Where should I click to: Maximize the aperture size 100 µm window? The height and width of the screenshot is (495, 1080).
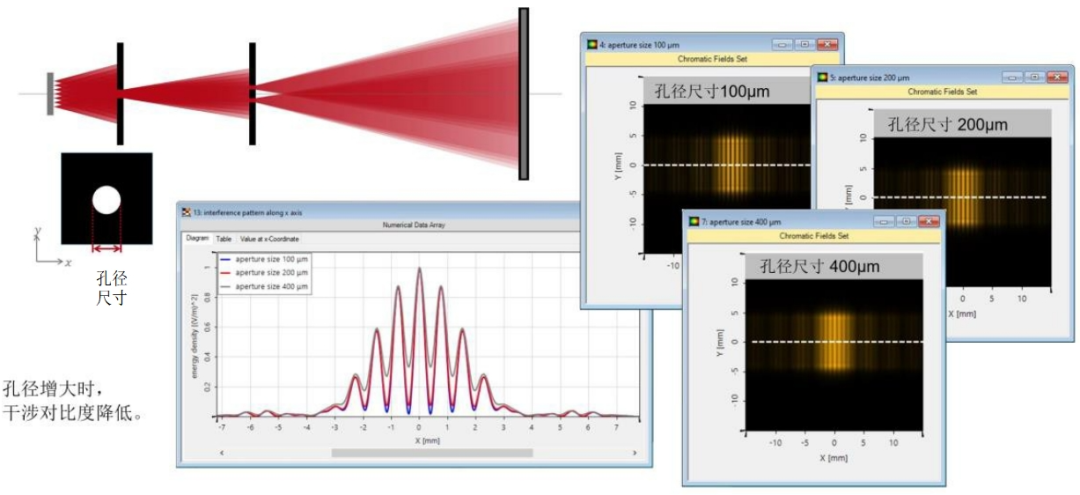click(x=804, y=45)
